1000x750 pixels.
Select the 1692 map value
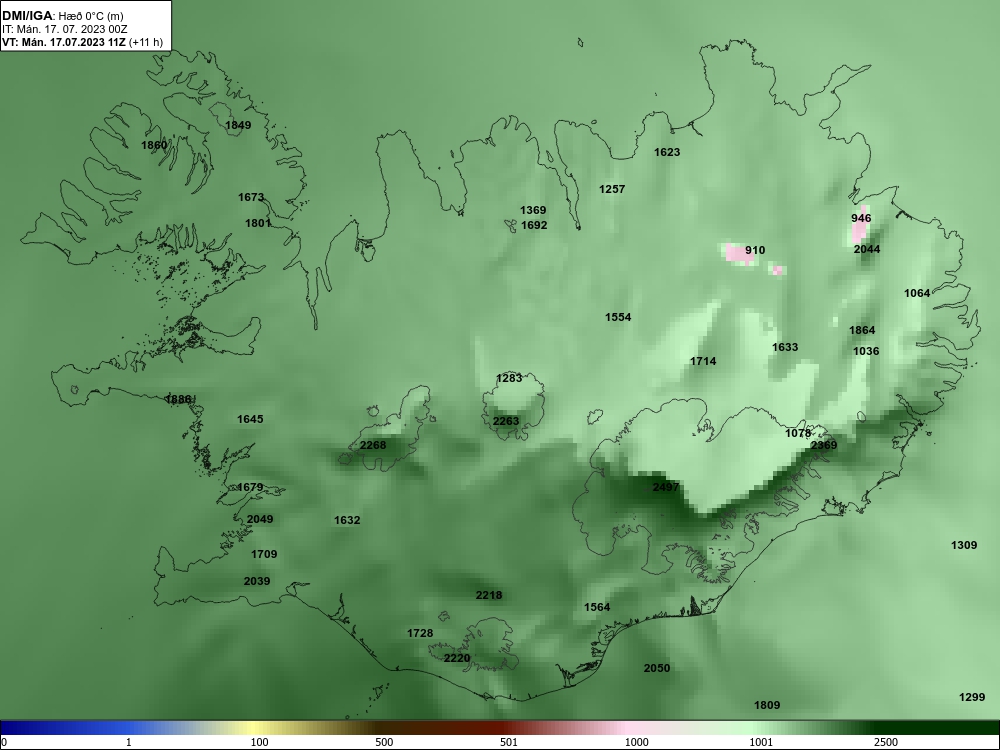click(x=534, y=225)
